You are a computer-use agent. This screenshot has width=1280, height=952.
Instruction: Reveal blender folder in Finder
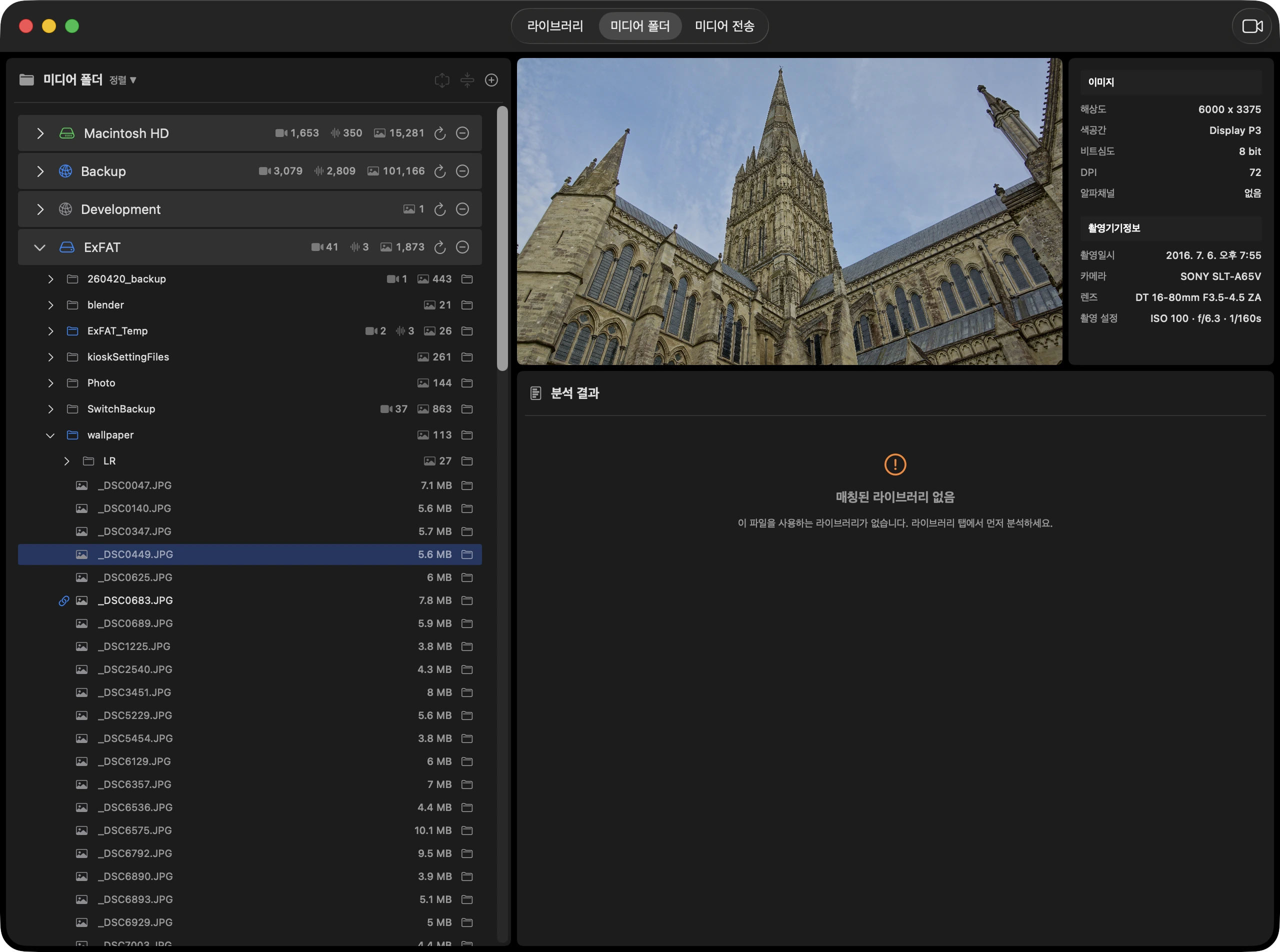click(467, 305)
